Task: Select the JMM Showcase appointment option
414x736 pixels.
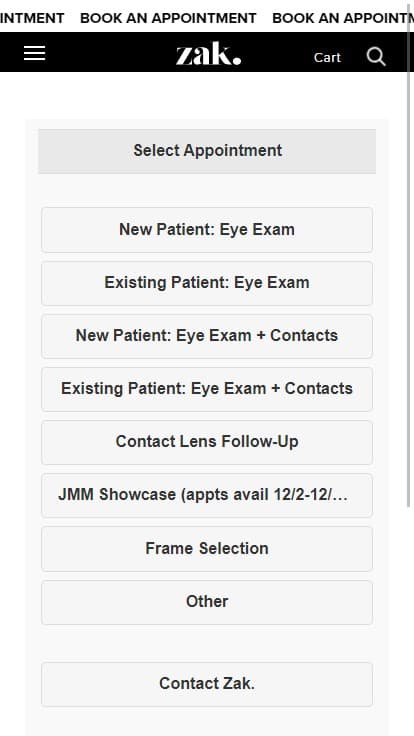Action: pos(207,495)
